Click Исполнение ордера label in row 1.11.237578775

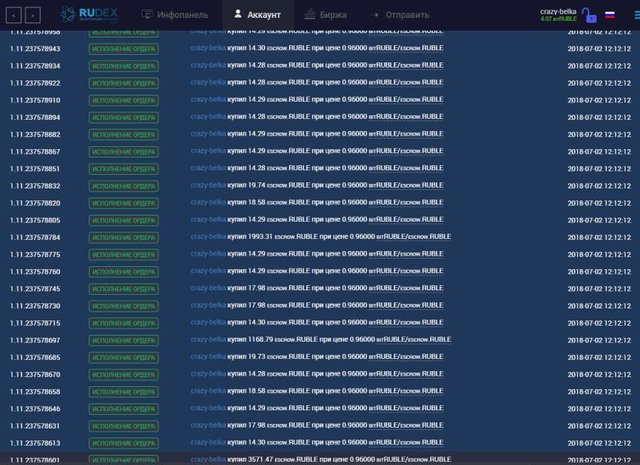pyautogui.click(x=124, y=255)
